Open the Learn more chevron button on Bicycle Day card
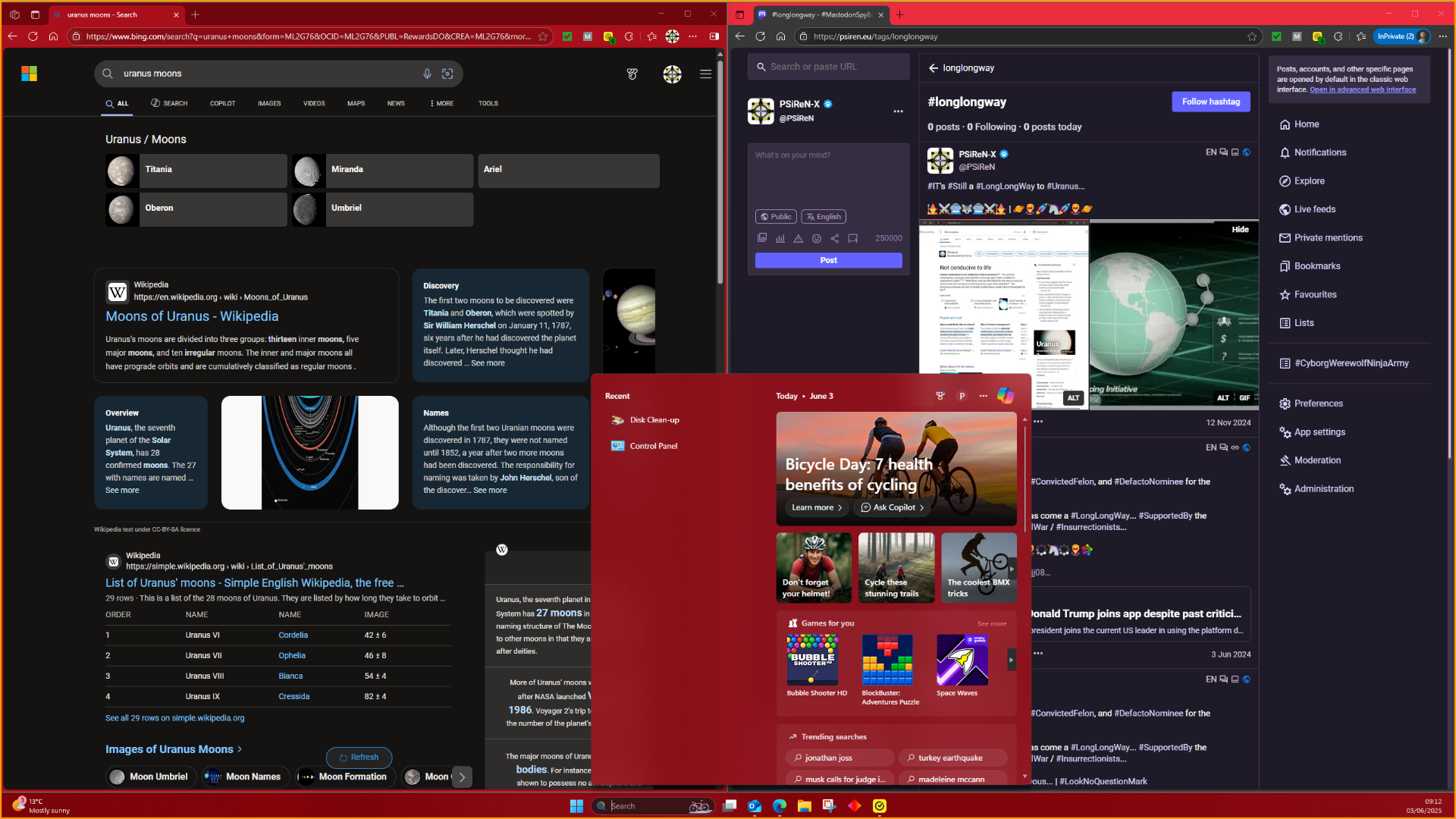 click(x=817, y=507)
